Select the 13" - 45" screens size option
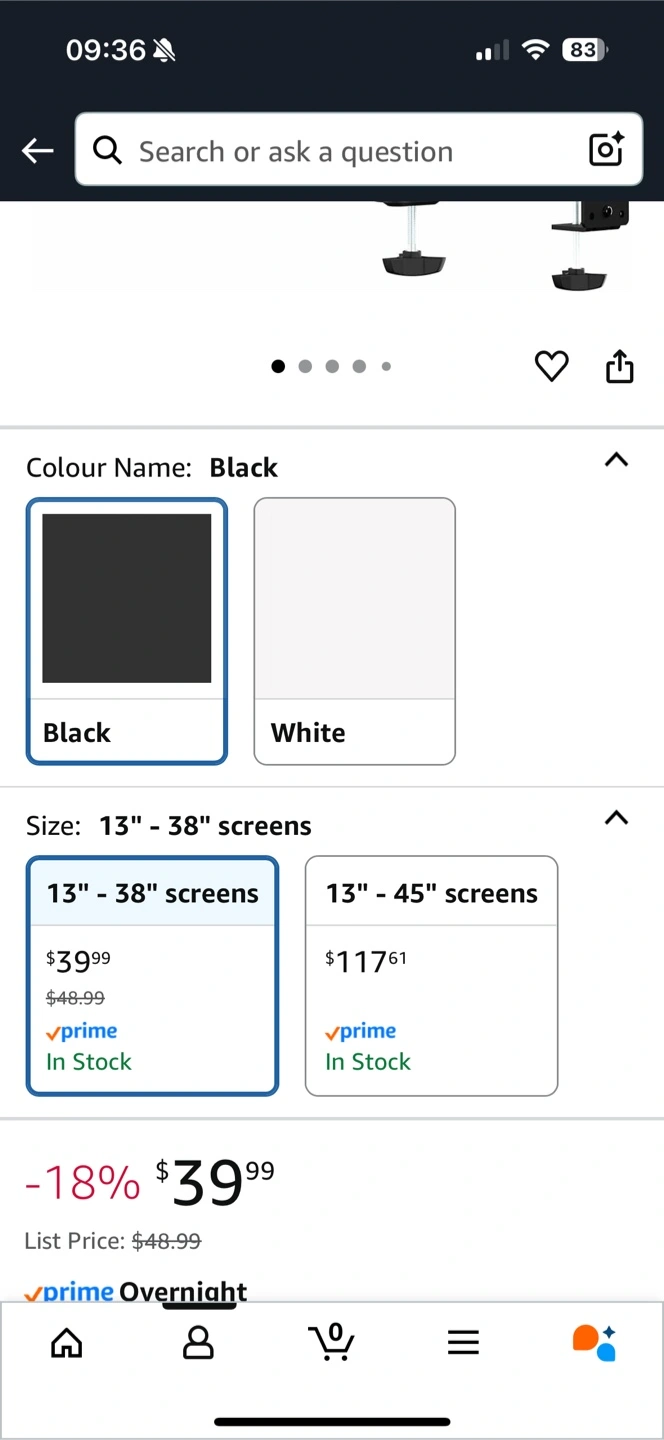664x1440 pixels. click(x=431, y=975)
